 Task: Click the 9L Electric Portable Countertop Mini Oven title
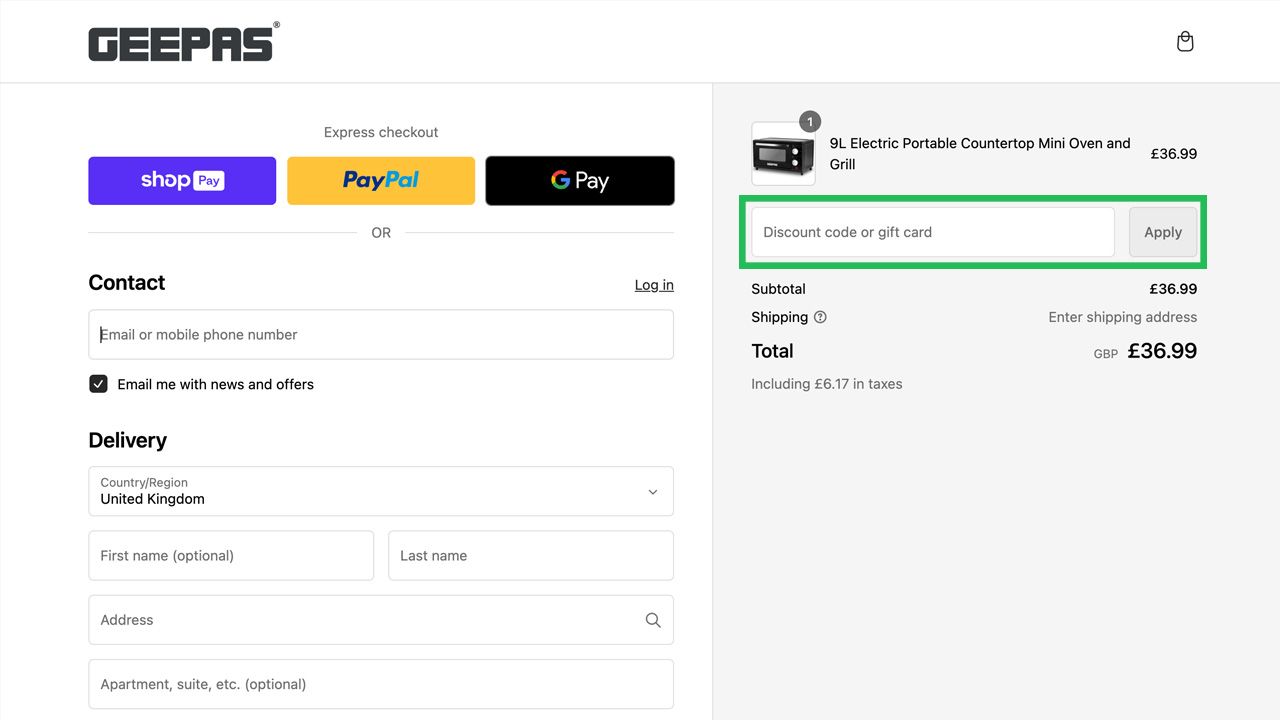[980, 154]
